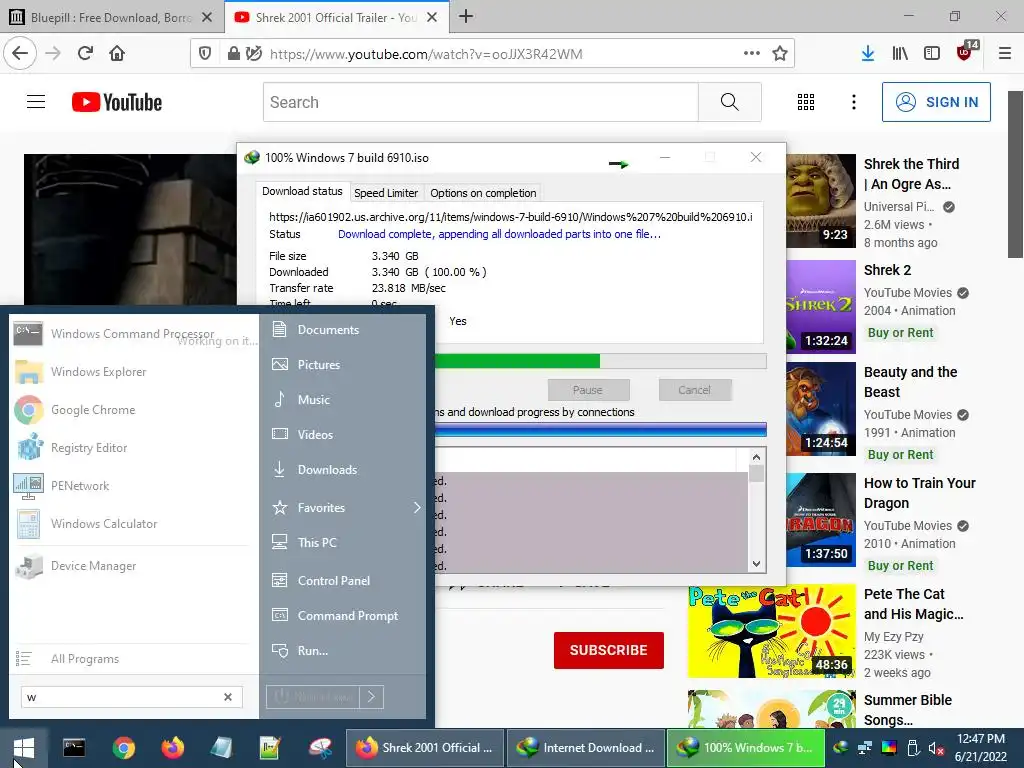
Task: Open the Firefox hamburger menu
Action: pyautogui.click(x=1004, y=53)
